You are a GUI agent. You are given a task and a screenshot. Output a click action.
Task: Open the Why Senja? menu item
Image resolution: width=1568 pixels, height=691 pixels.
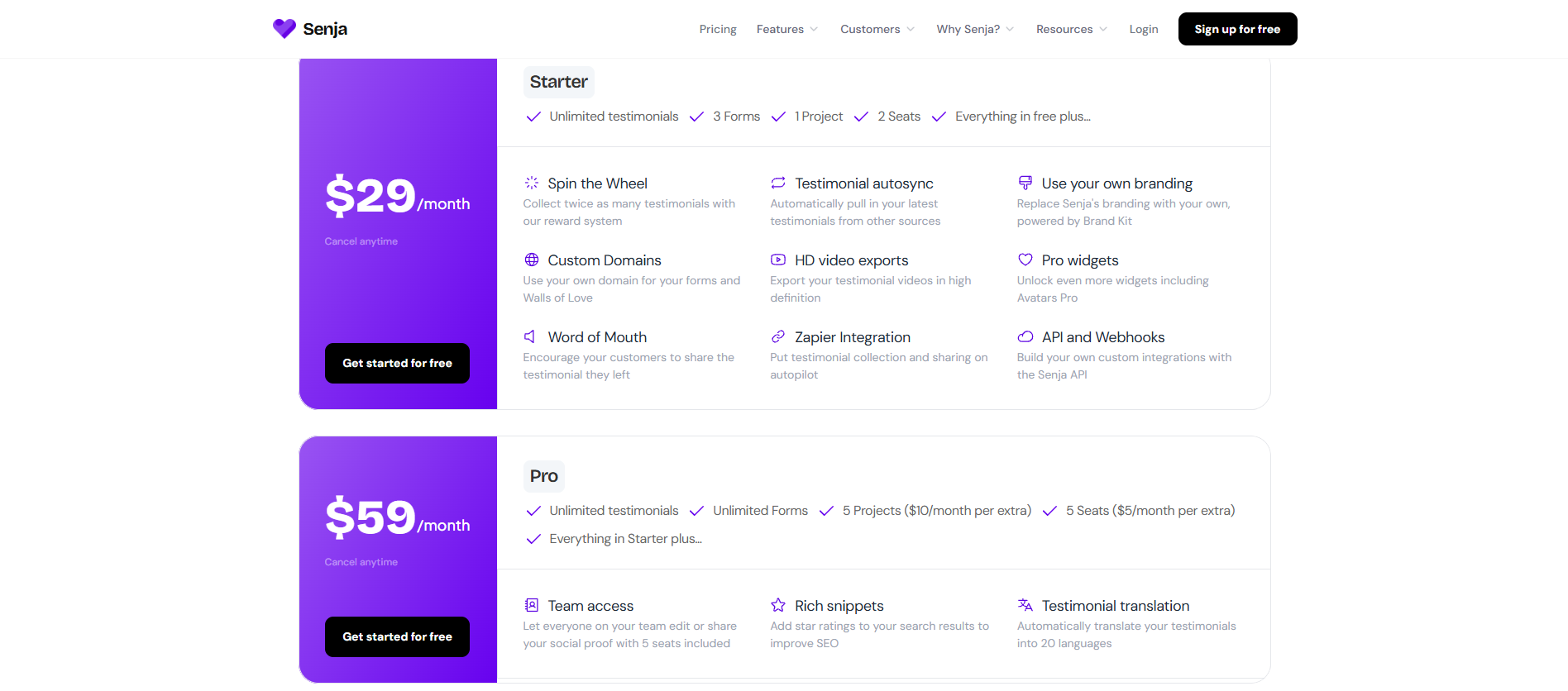pos(968,29)
